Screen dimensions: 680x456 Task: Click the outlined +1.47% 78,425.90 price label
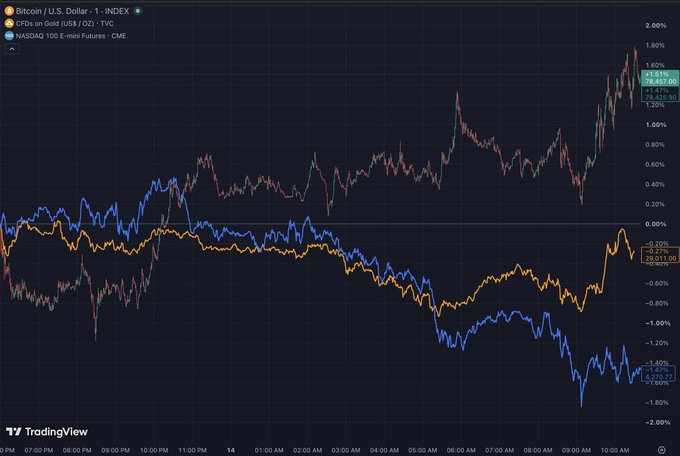pos(660,94)
